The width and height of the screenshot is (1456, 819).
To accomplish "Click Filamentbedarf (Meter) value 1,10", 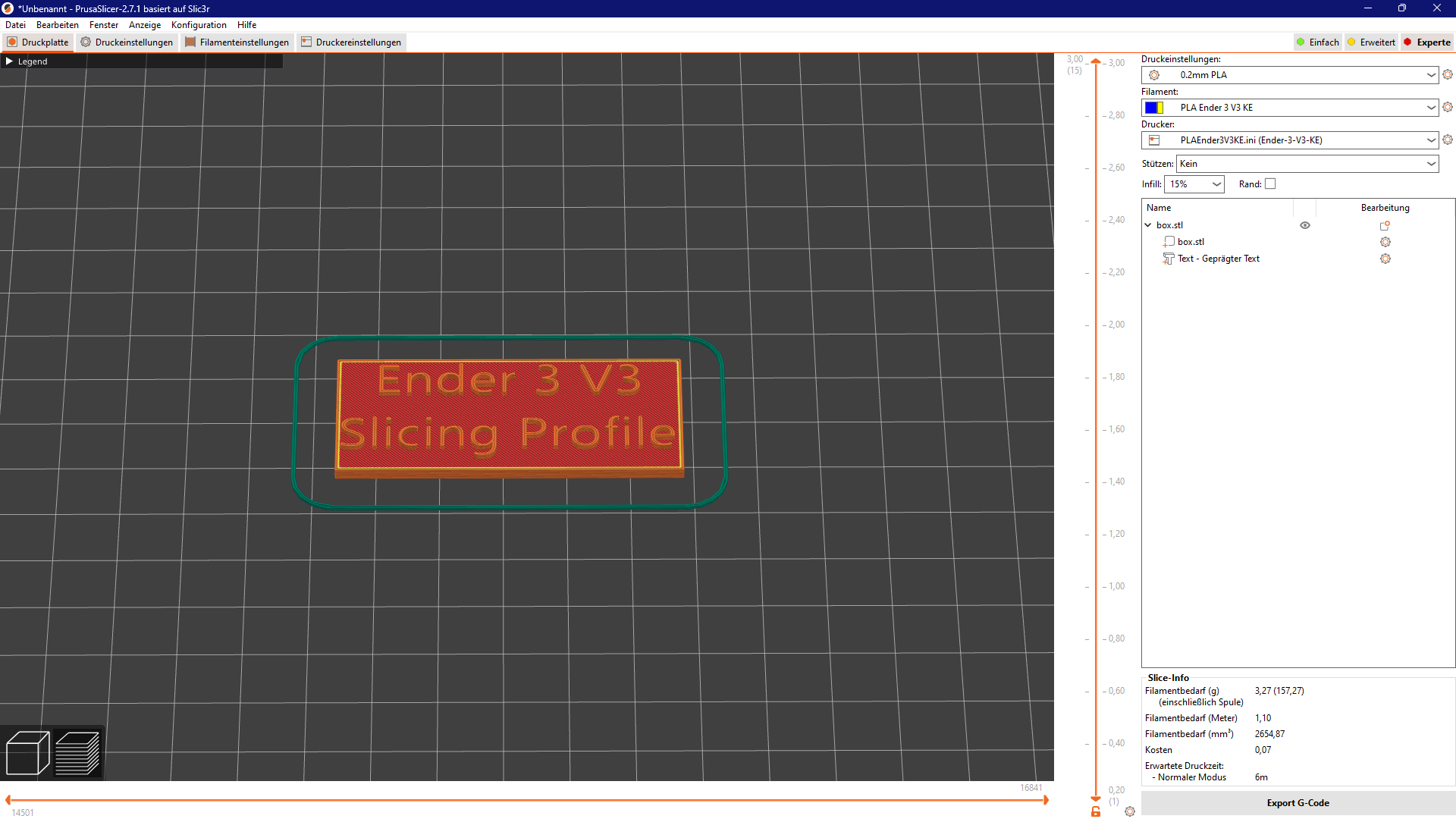I will (1263, 718).
